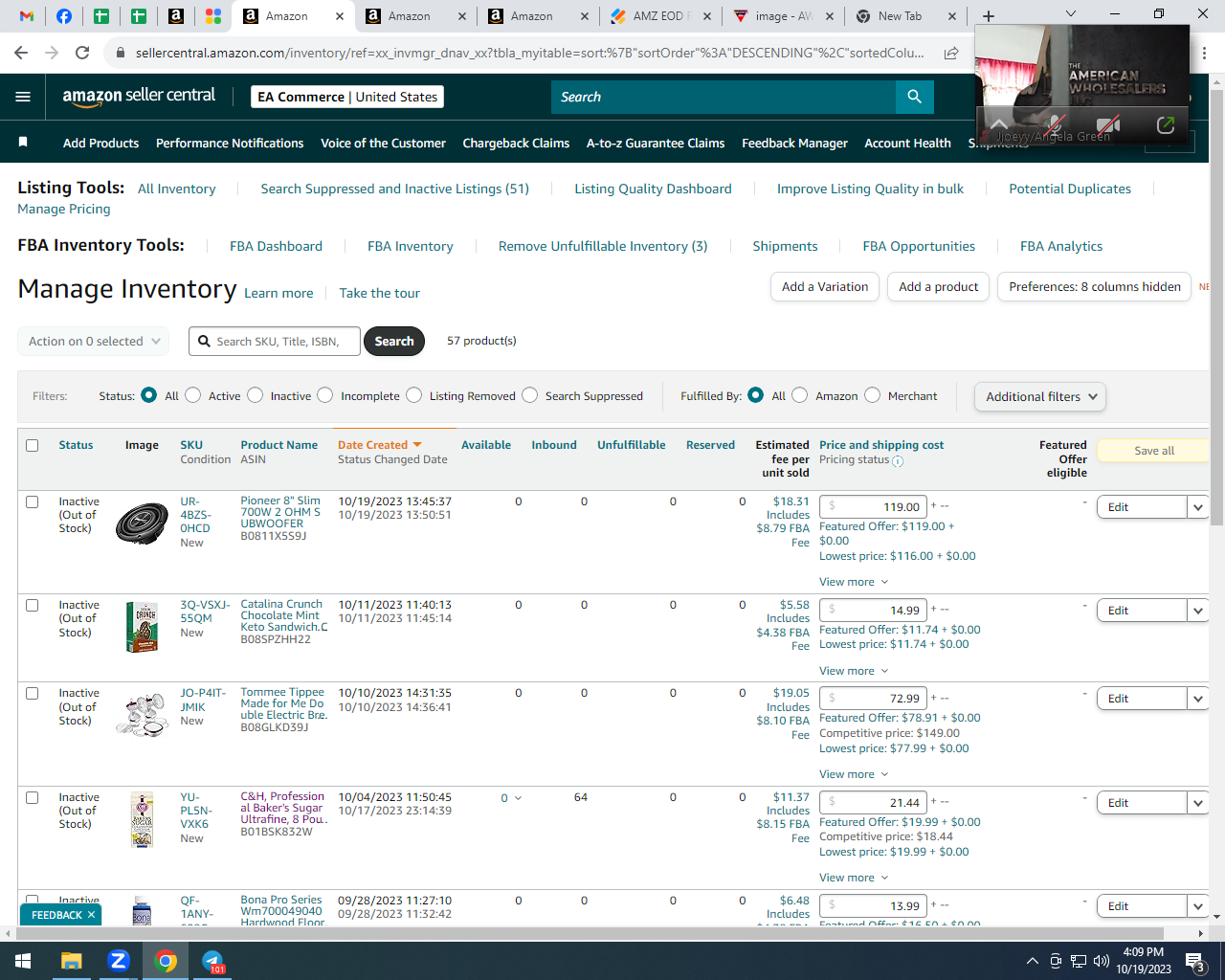Viewport: 1225px width, 980px height.
Task: Open Telegram from the taskbar
Action: (x=212, y=961)
